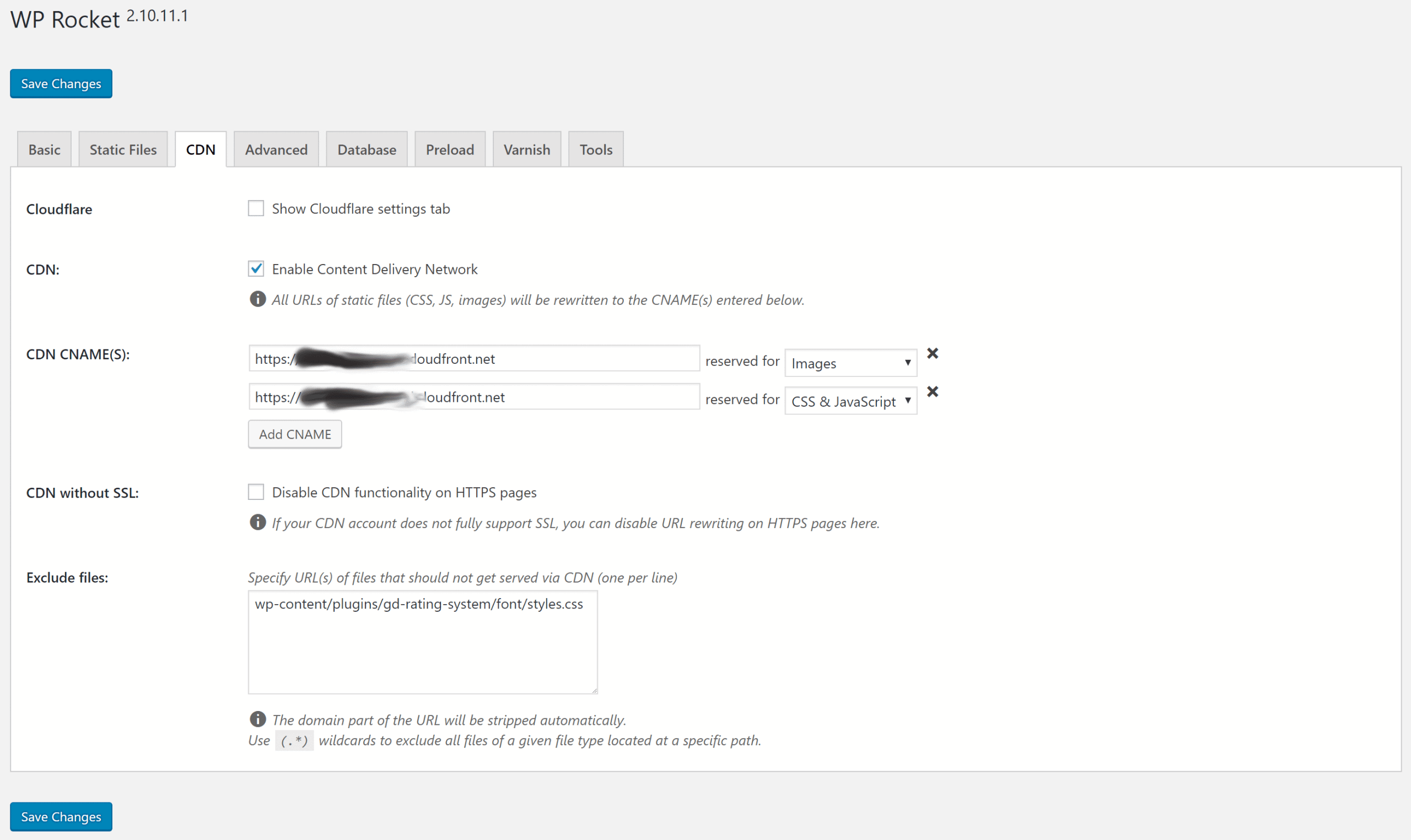Switch to the Static Files tab
This screenshot has height=840, width=1411.
tap(123, 149)
